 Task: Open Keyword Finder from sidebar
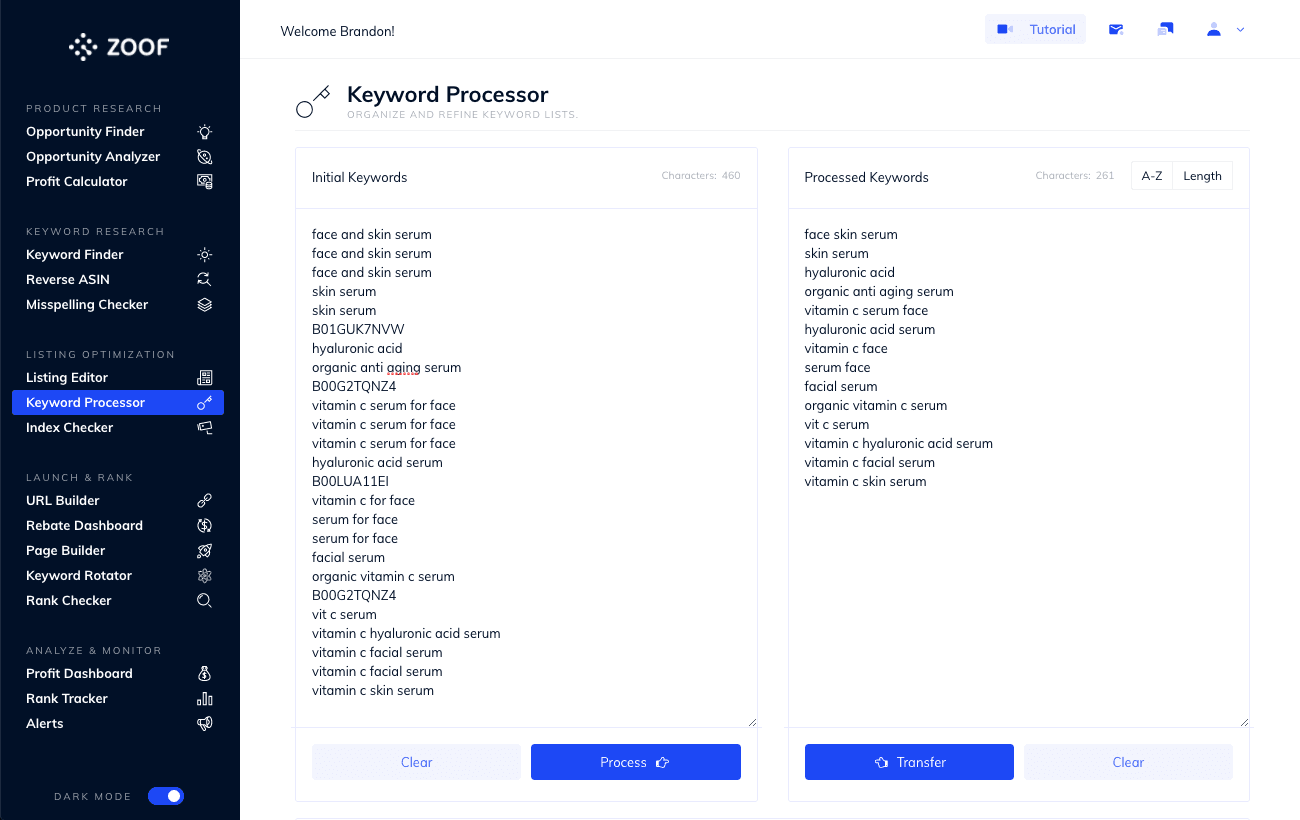(75, 255)
